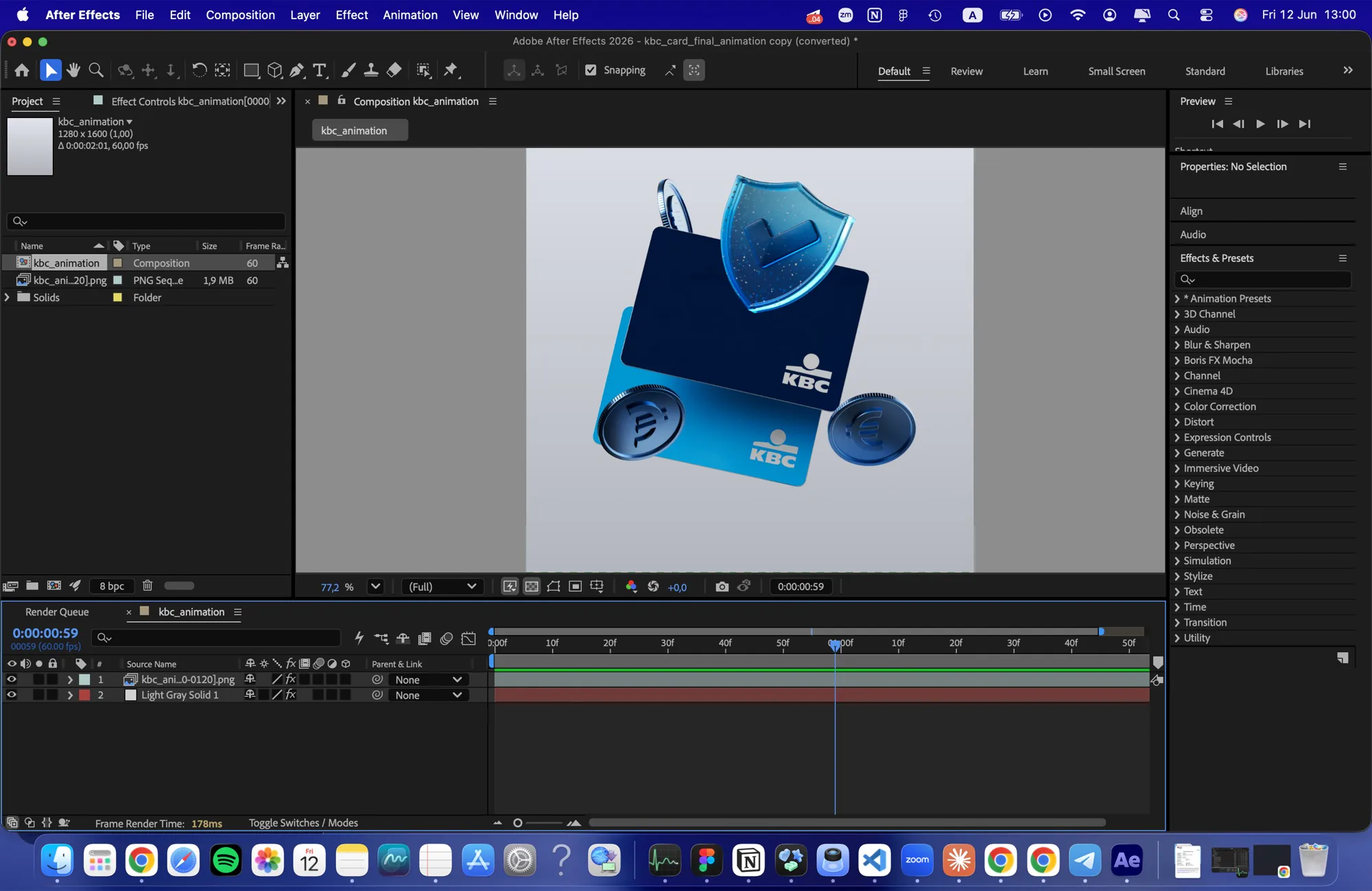Click the snapshot camera icon in viewer
The width and height of the screenshot is (1372, 891).
pos(722,586)
